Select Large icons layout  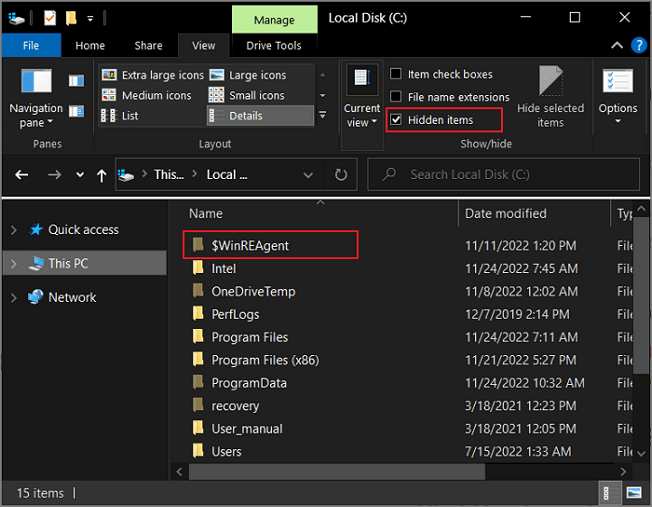[x=248, y=75]
